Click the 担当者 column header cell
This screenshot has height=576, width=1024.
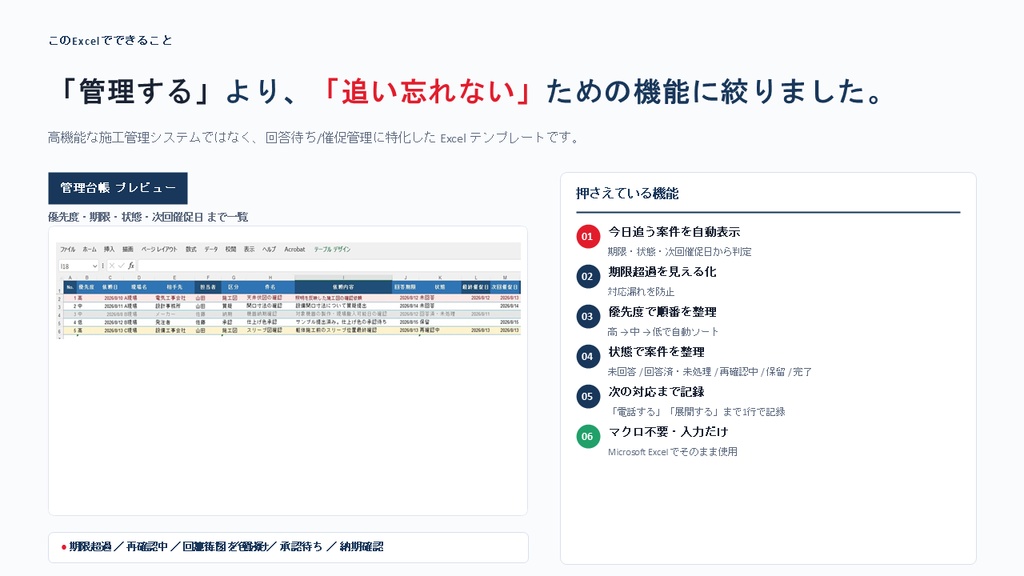(208, 287)
